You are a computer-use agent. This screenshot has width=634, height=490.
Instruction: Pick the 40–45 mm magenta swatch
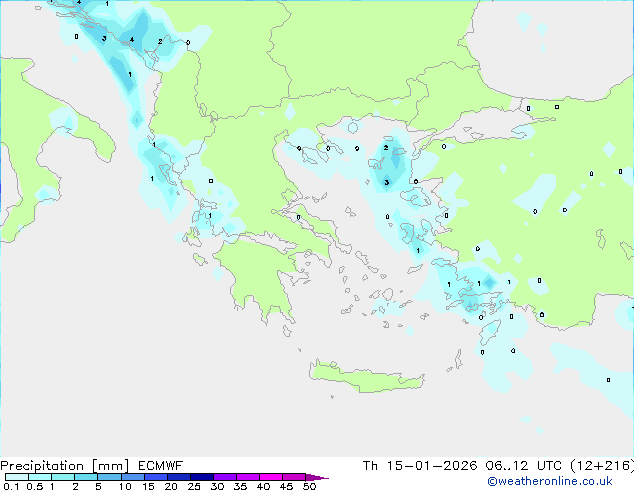271,477
